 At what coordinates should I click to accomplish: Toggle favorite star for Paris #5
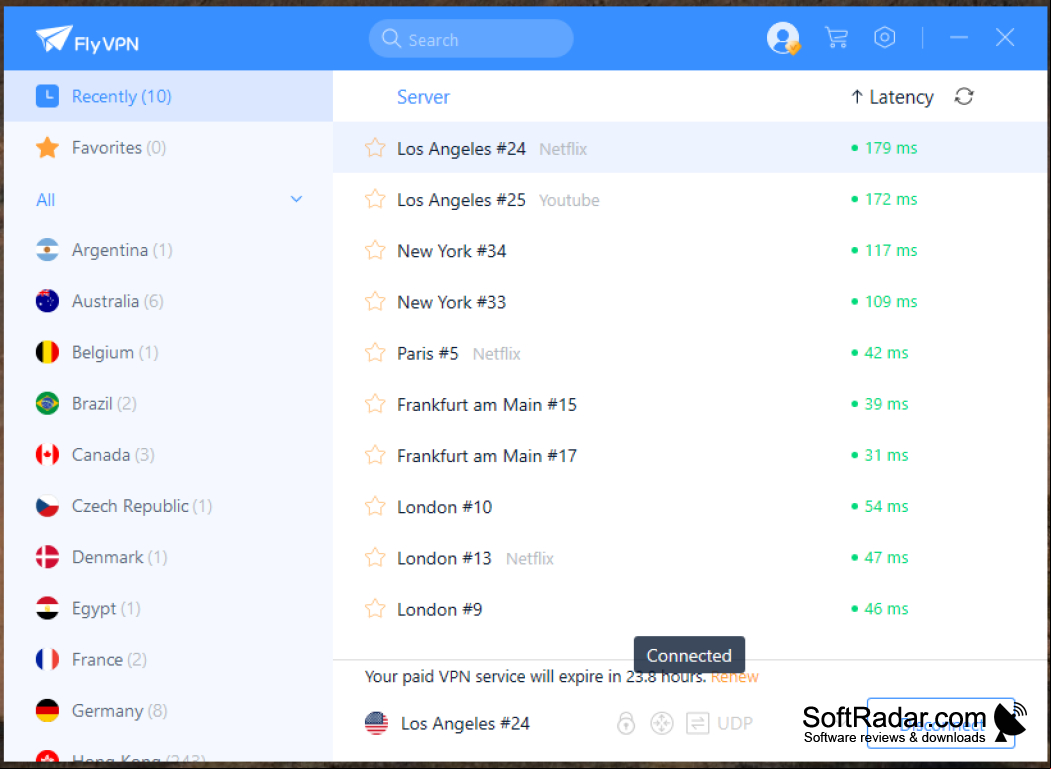coord(375,353)
